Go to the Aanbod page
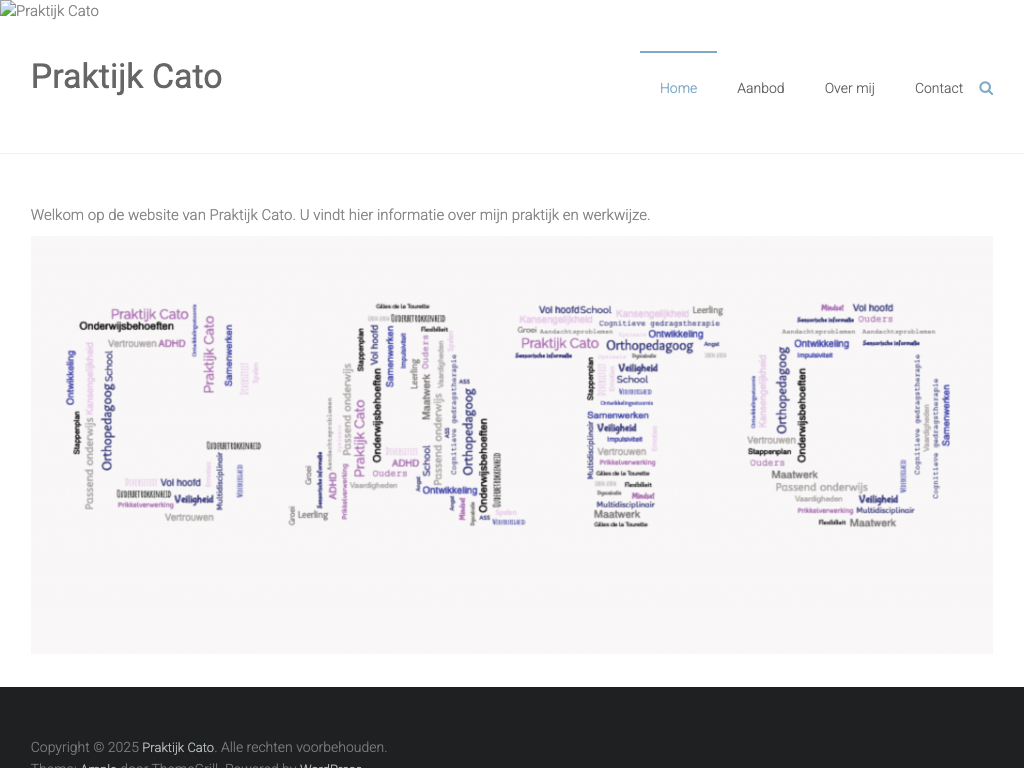Viewport: 1024px width, 768px height. (x=760, y=88)
